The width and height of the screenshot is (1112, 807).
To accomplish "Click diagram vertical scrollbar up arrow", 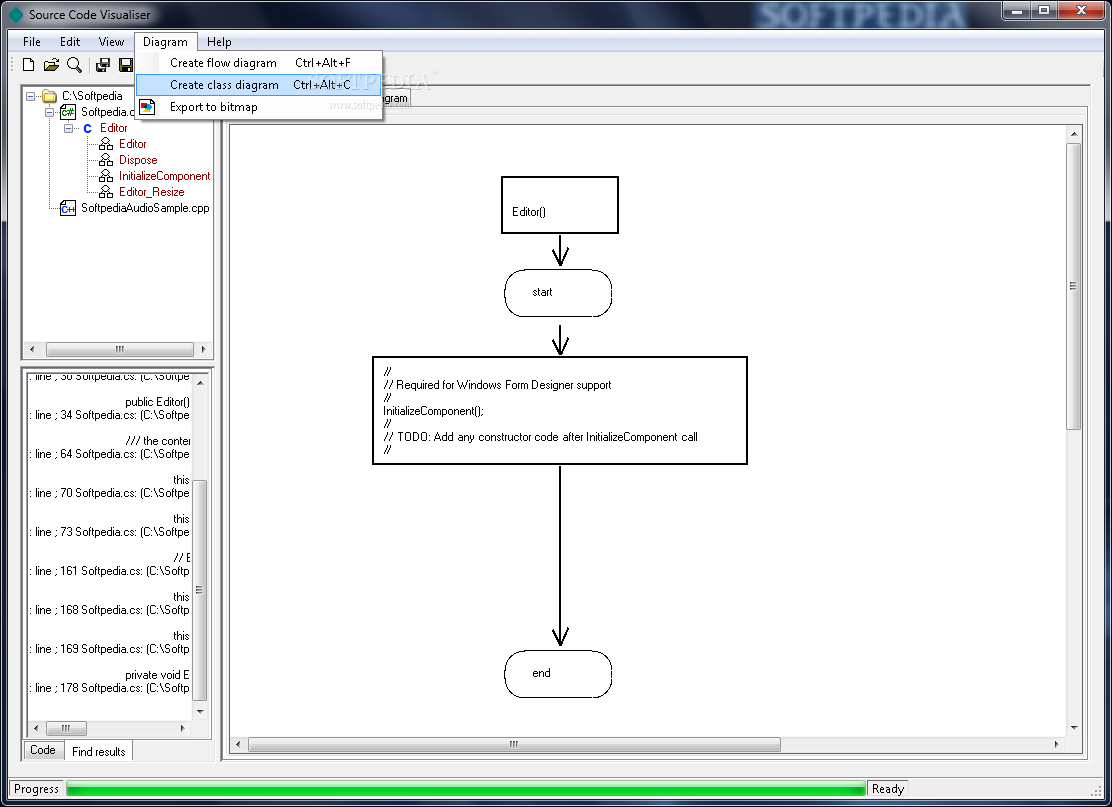I will (1074, 134).
